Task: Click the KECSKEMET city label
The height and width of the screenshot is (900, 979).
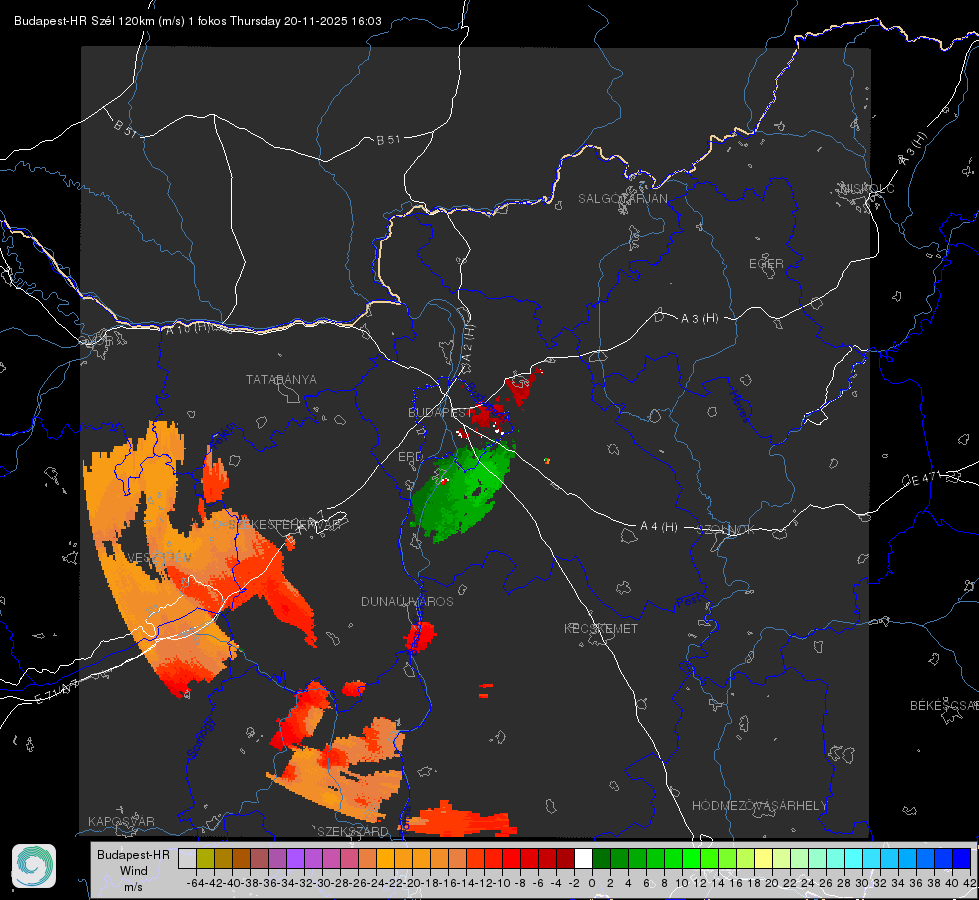Action: tap(601, 628)
